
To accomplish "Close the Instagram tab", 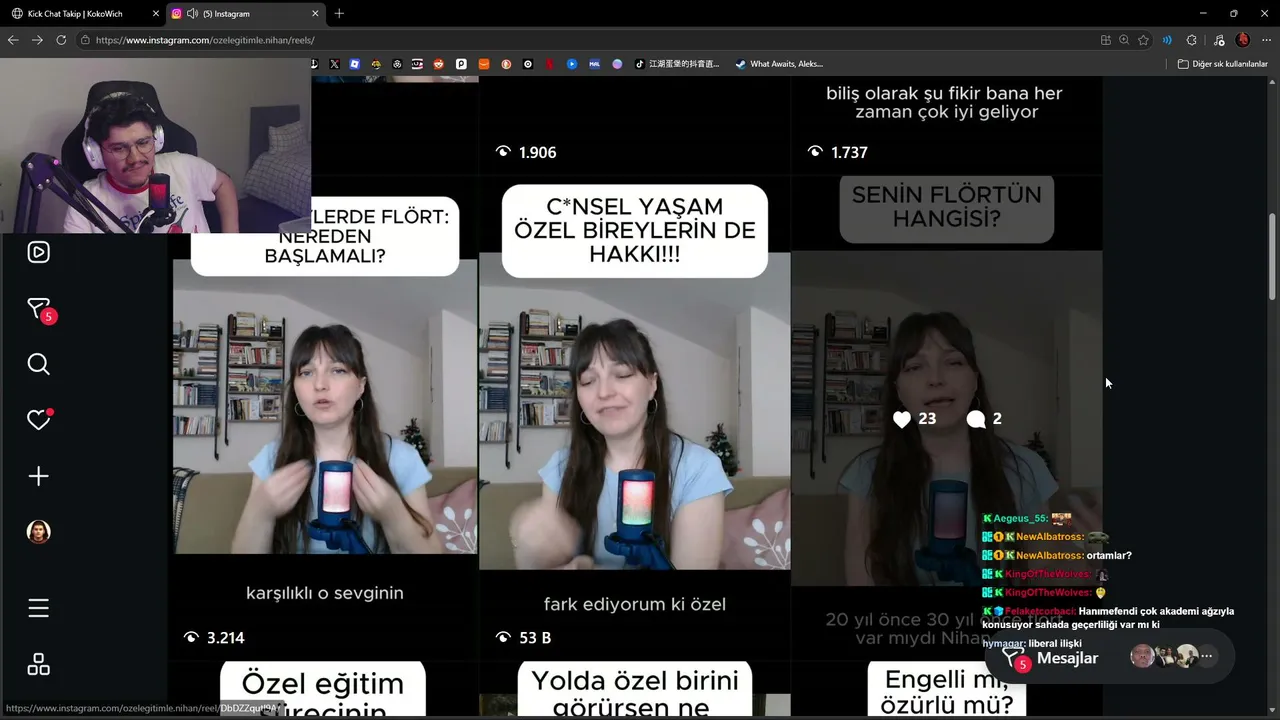I will point(315,14).
